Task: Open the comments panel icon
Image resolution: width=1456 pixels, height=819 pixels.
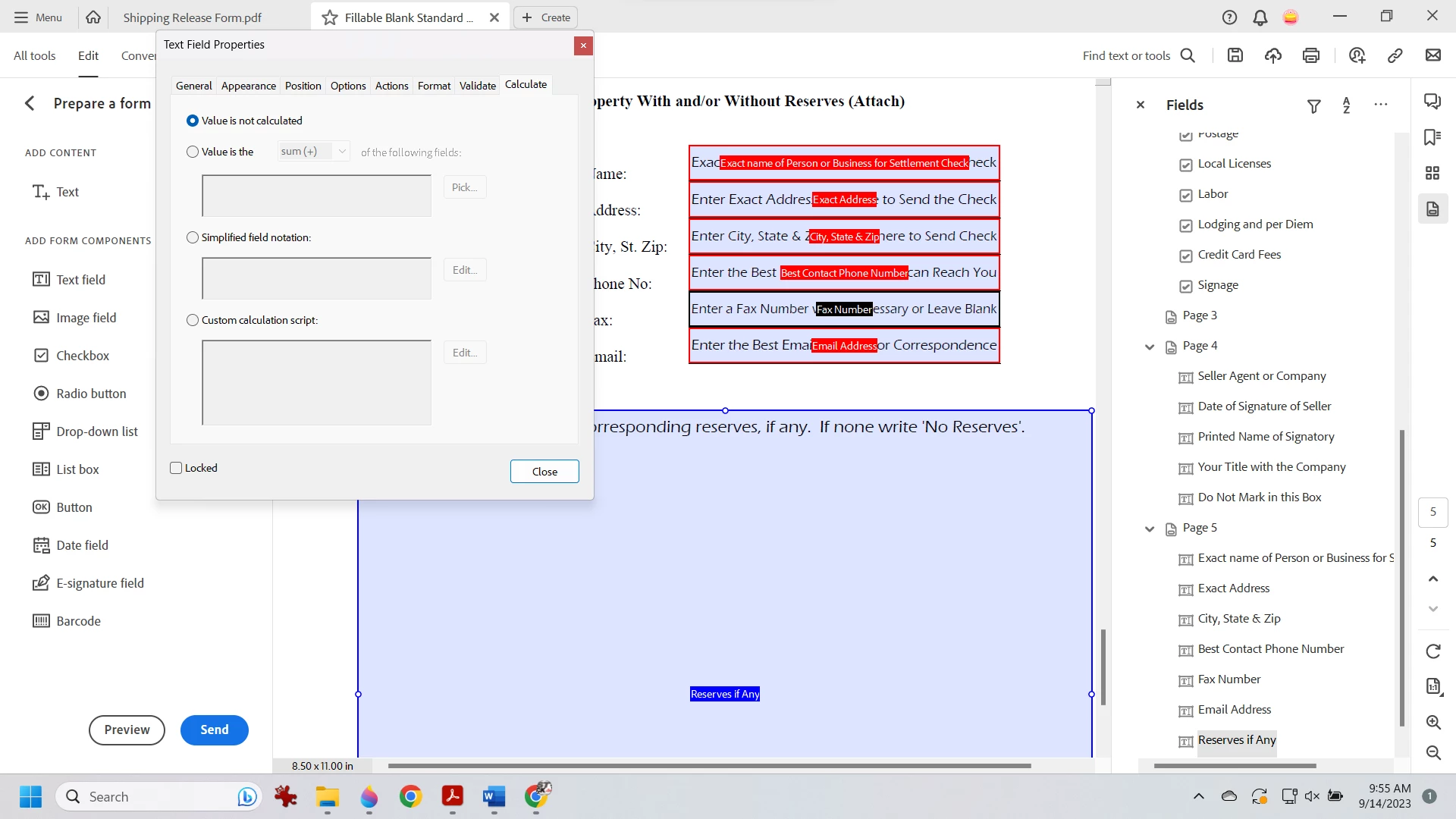Action: (1432, 102)
